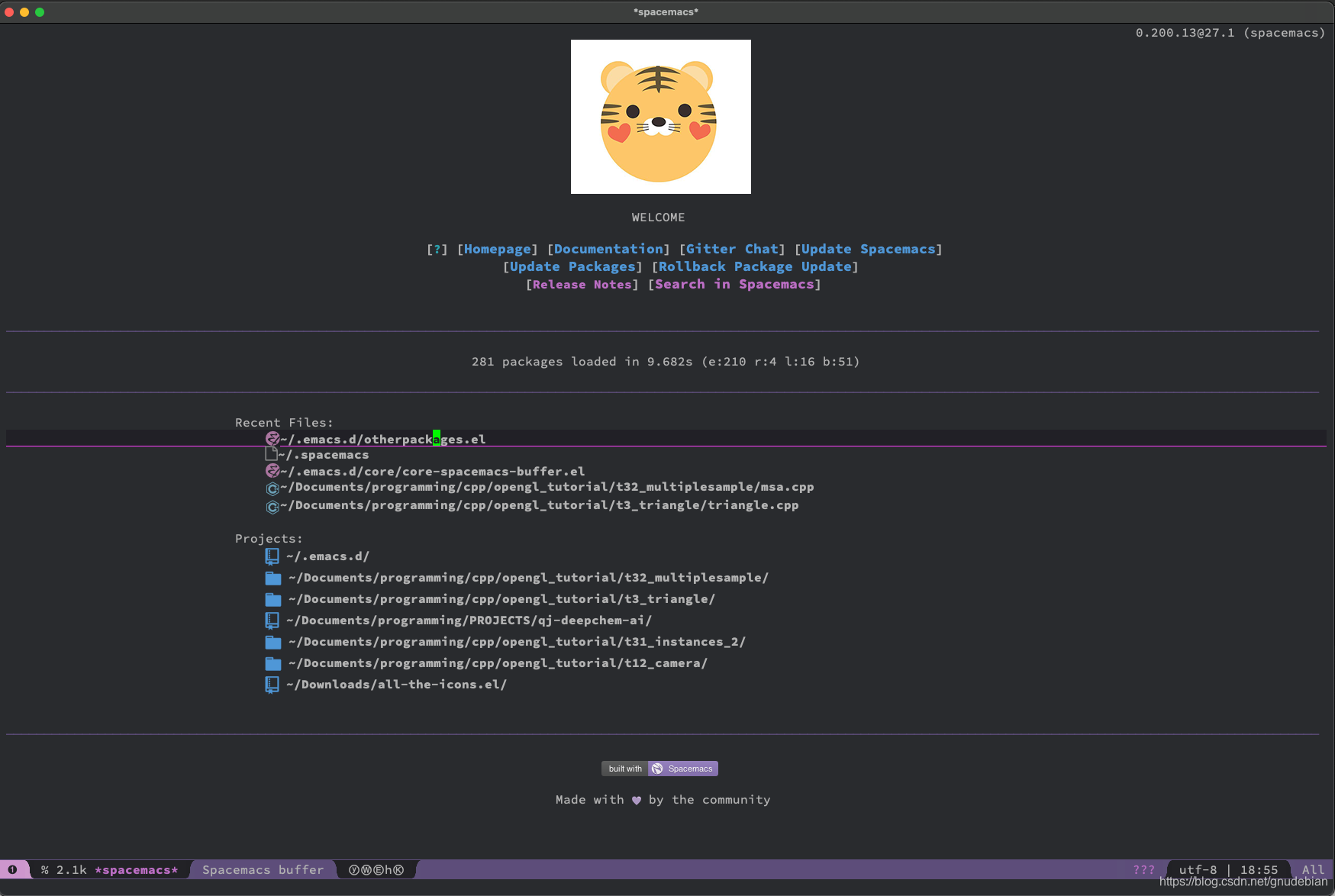Click the Recent Files: heading
The width and height of the screenshot is (1335, 896).
[x=284, y=423]
